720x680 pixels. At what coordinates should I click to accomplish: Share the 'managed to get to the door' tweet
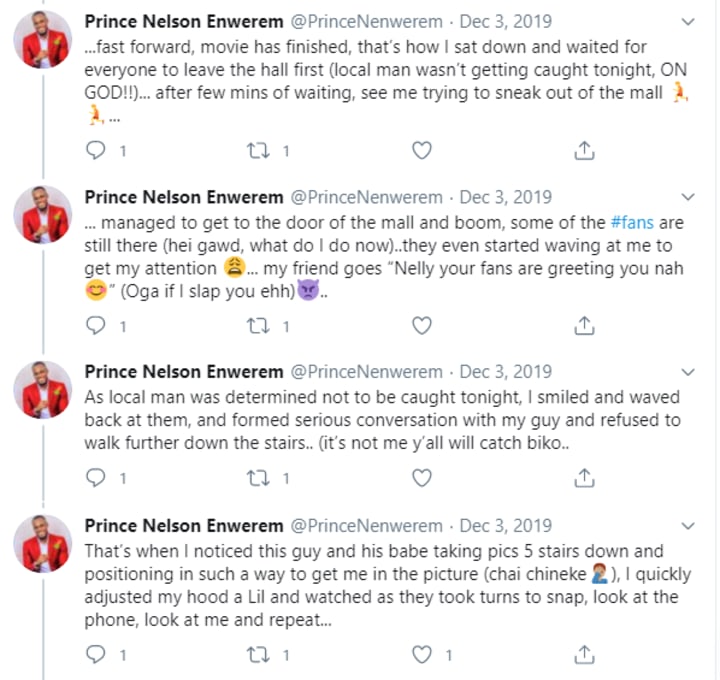(586, 326)
